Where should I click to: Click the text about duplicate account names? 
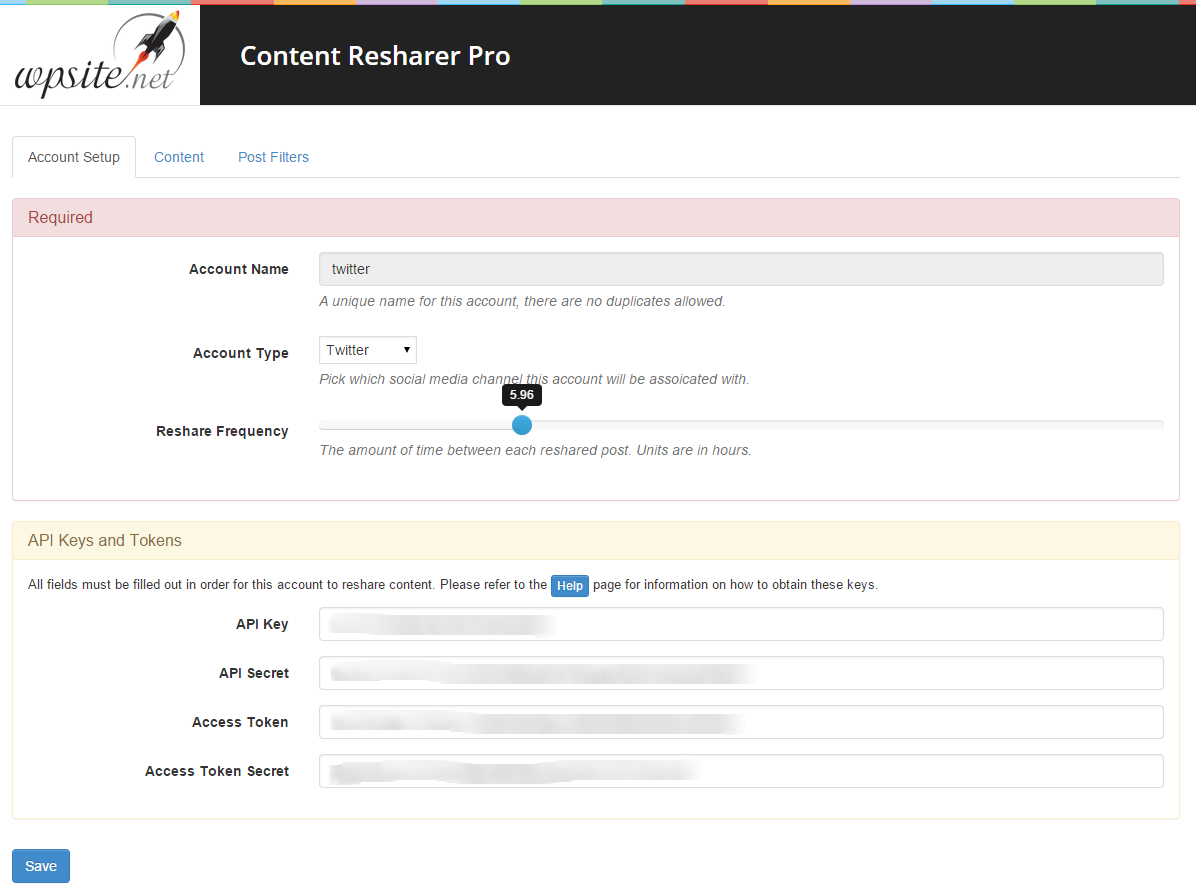pyautogui.click(x=522, y=301)
